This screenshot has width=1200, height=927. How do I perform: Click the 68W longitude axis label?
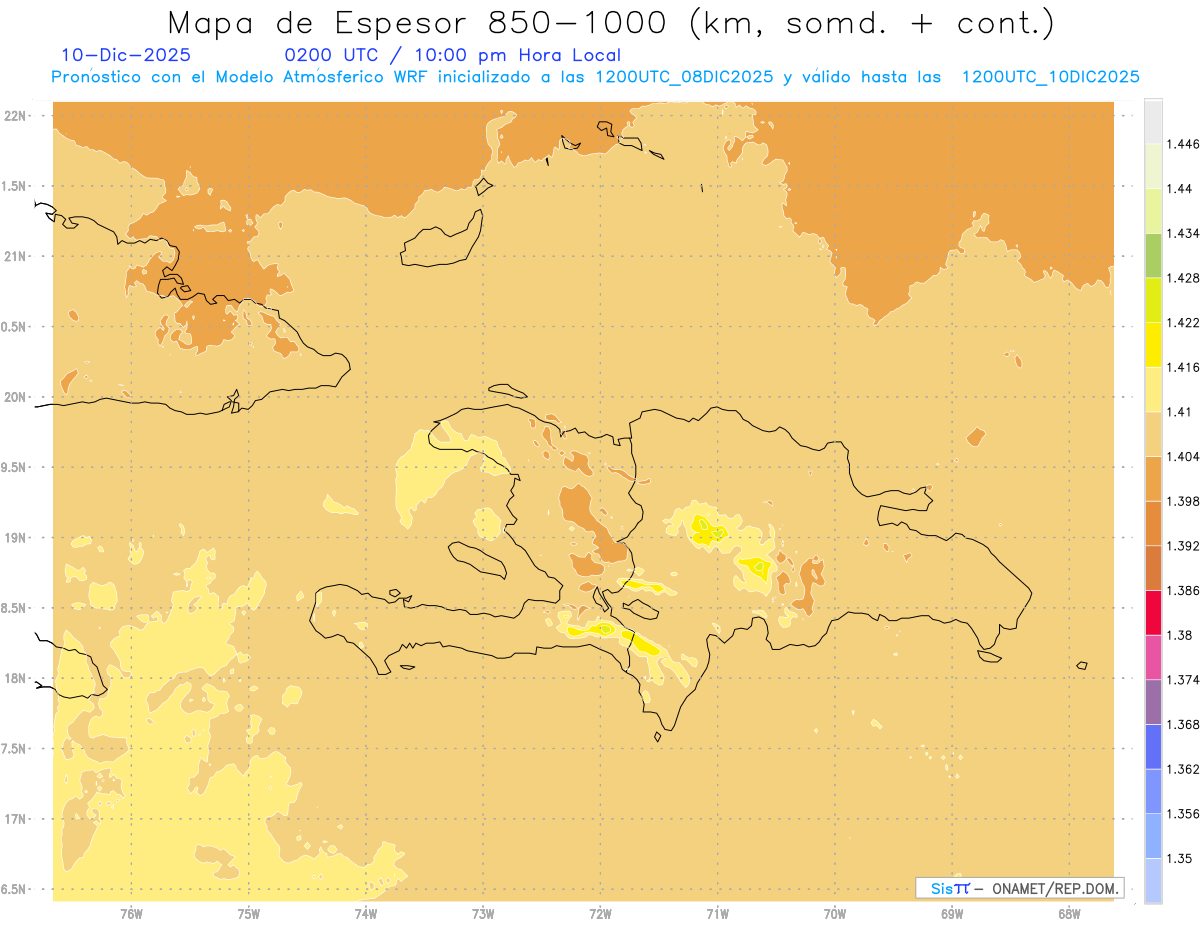pyautogui.click(x=1069, y=914)
